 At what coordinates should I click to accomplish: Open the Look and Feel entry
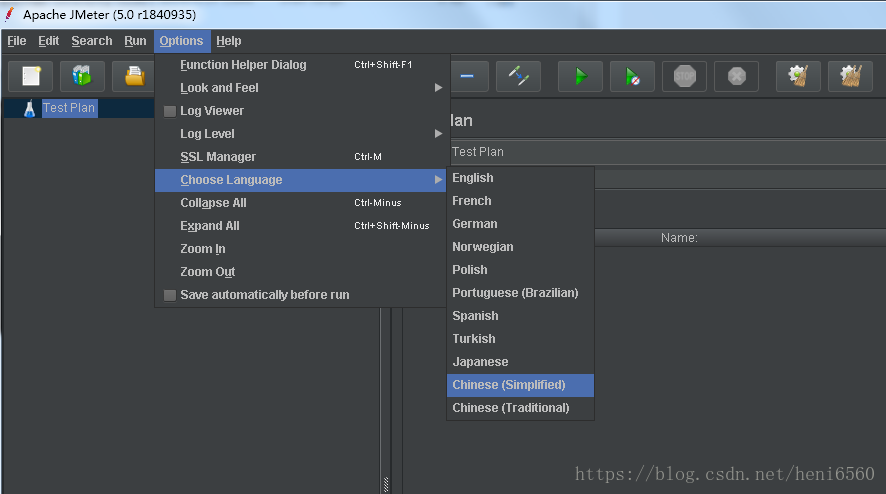[301, 88]
